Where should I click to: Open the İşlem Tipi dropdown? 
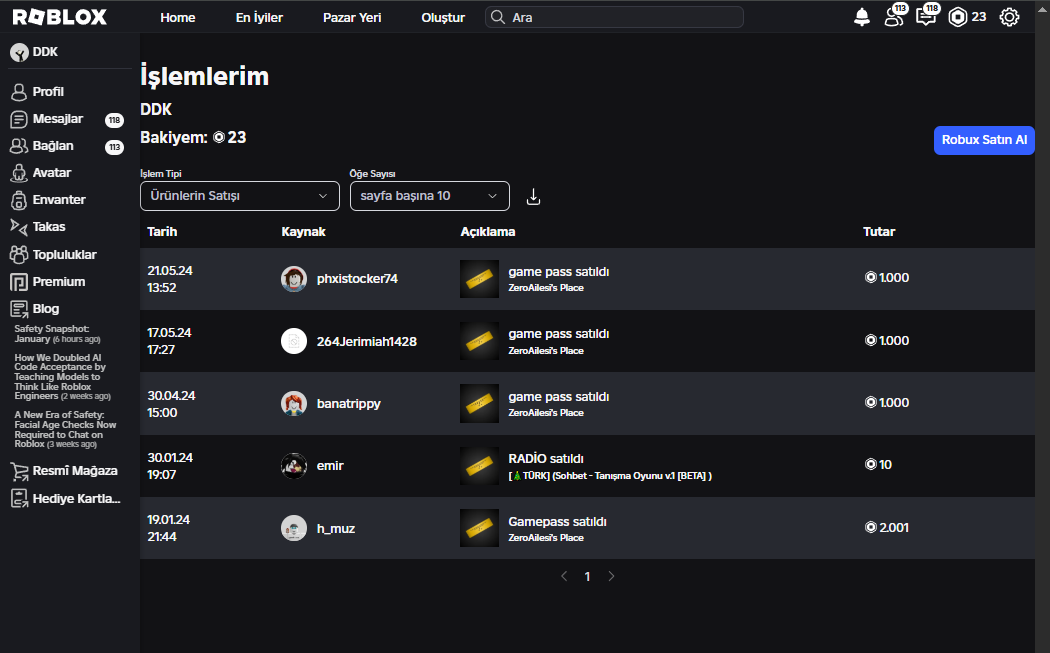[240, 196]
